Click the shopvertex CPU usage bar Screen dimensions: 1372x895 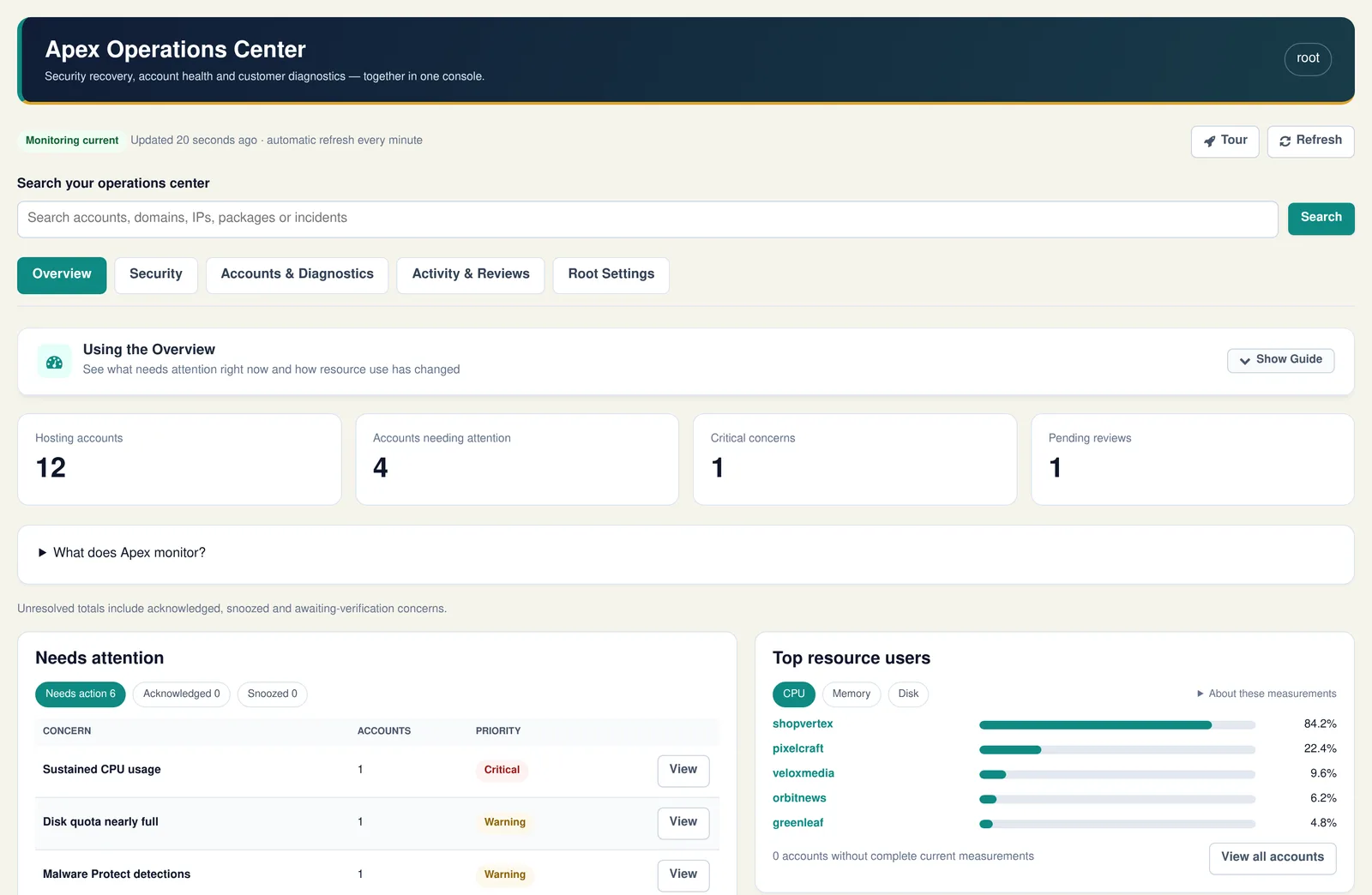(x=1117, y=725)
